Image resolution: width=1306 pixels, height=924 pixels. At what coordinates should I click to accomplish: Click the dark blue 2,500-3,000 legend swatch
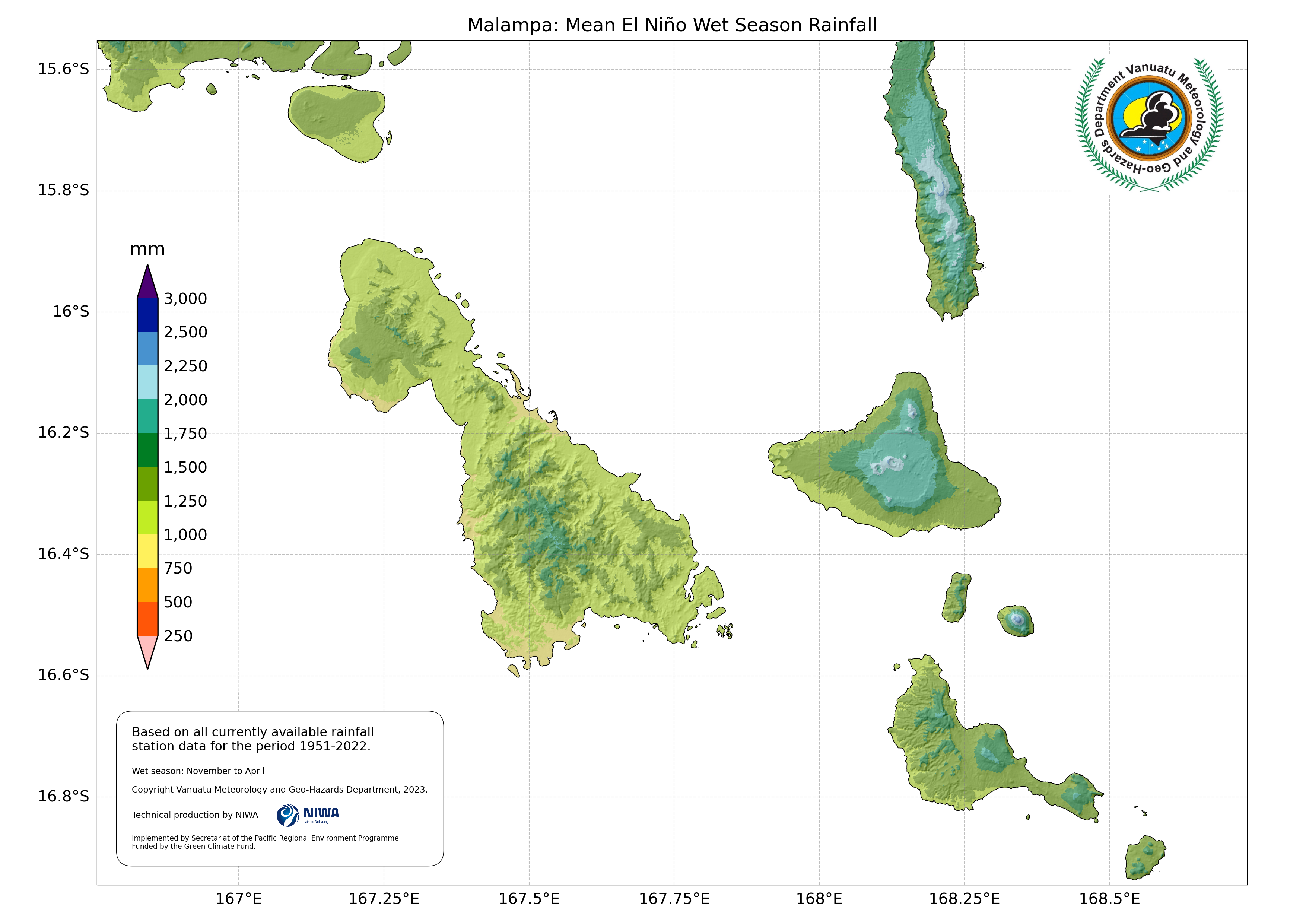click(x=147, y=315)
